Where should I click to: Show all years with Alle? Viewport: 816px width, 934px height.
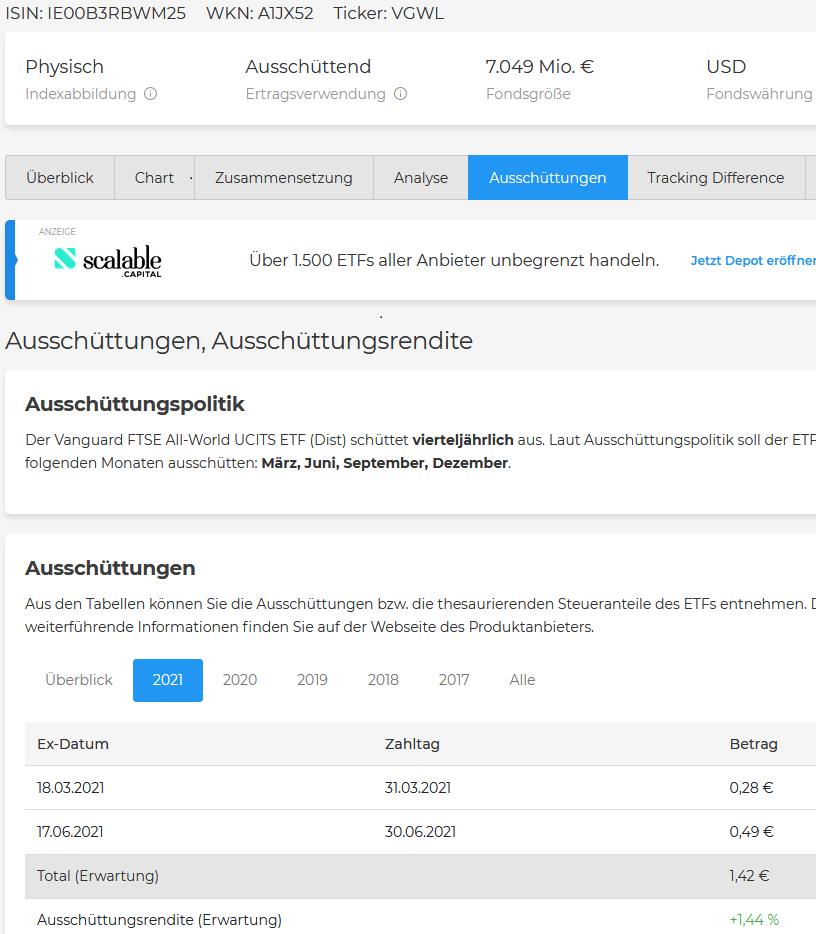point(522,680)
